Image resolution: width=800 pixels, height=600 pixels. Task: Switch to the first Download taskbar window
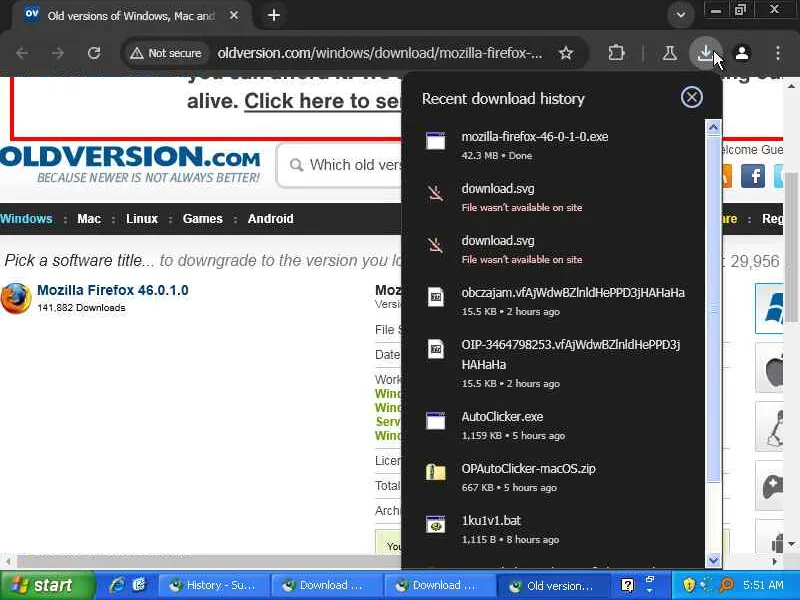click(327, 585)
